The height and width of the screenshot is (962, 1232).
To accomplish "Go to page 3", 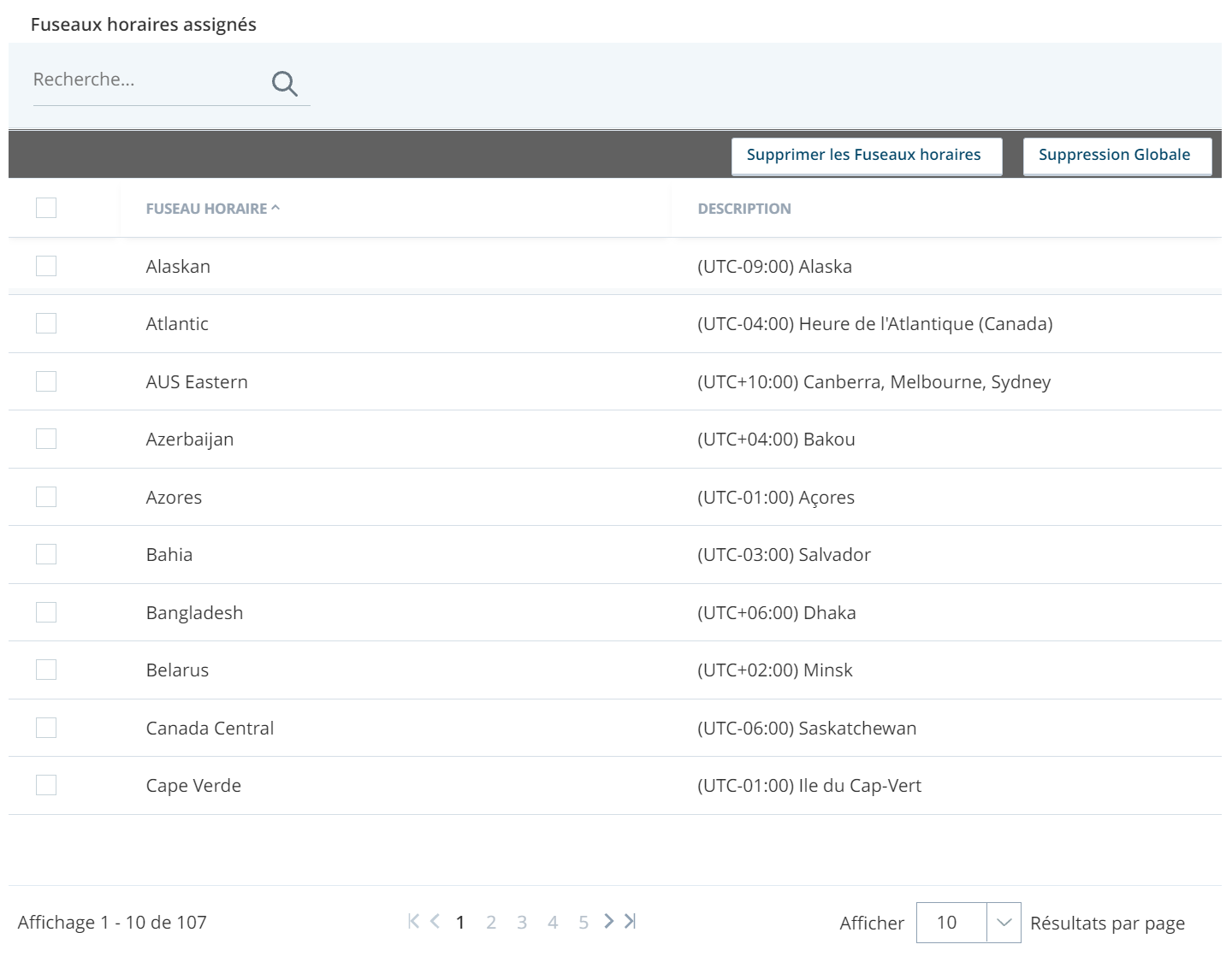I will pos(522,922).
